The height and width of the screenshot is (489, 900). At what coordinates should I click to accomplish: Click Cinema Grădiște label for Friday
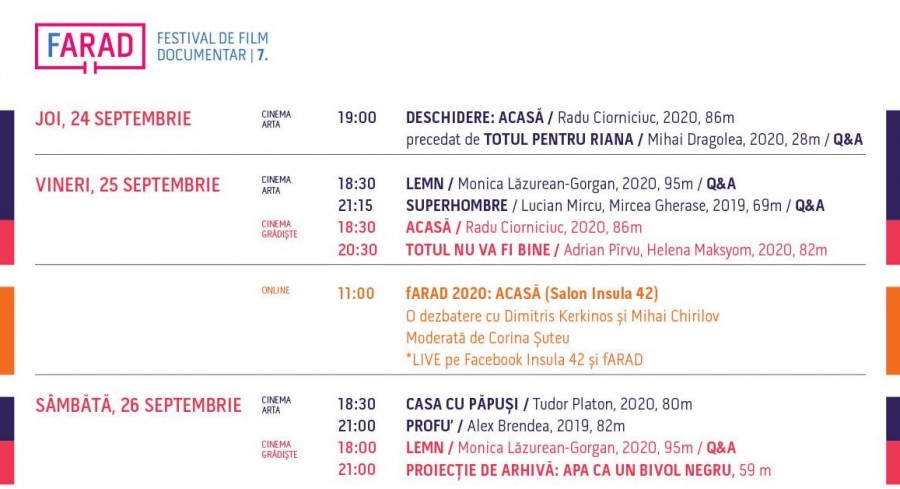[280, 229]
